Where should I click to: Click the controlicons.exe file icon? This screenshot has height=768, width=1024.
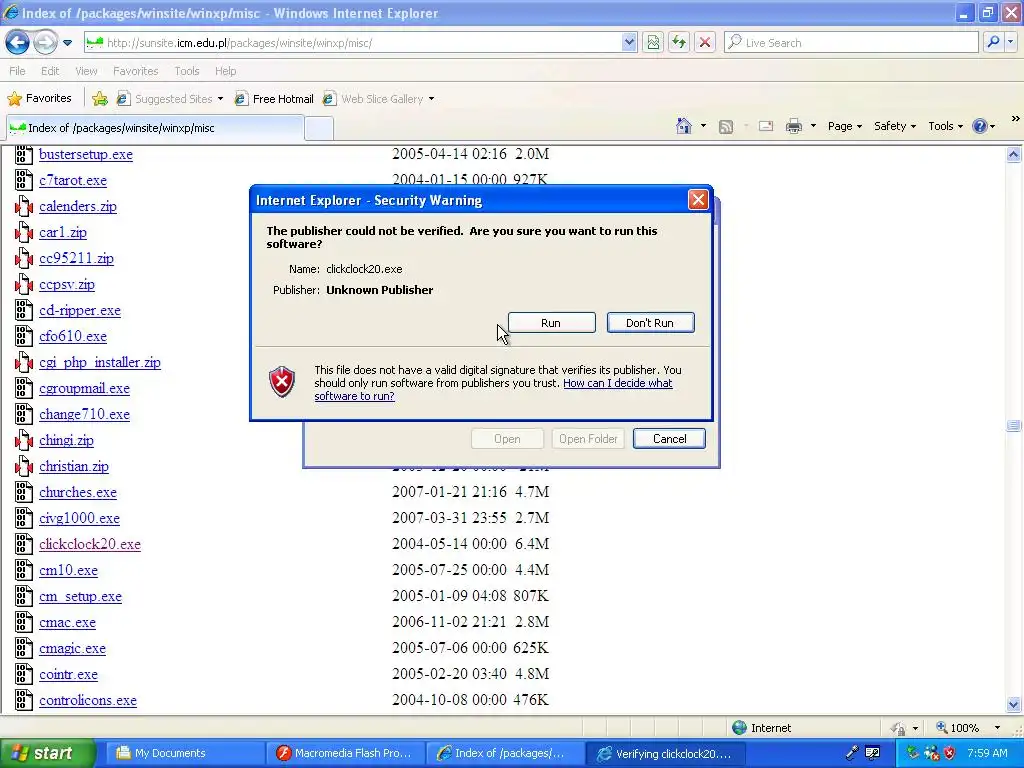[24, 700]
